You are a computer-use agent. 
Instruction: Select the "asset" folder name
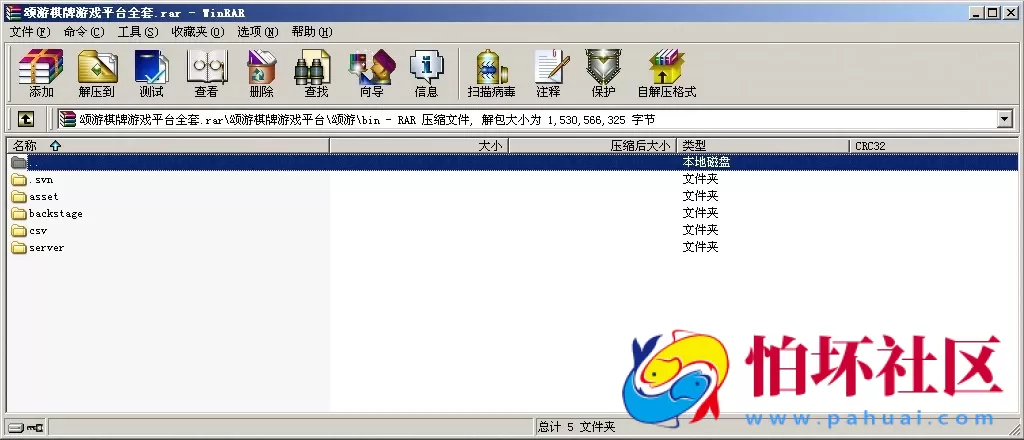pos(44,196)
